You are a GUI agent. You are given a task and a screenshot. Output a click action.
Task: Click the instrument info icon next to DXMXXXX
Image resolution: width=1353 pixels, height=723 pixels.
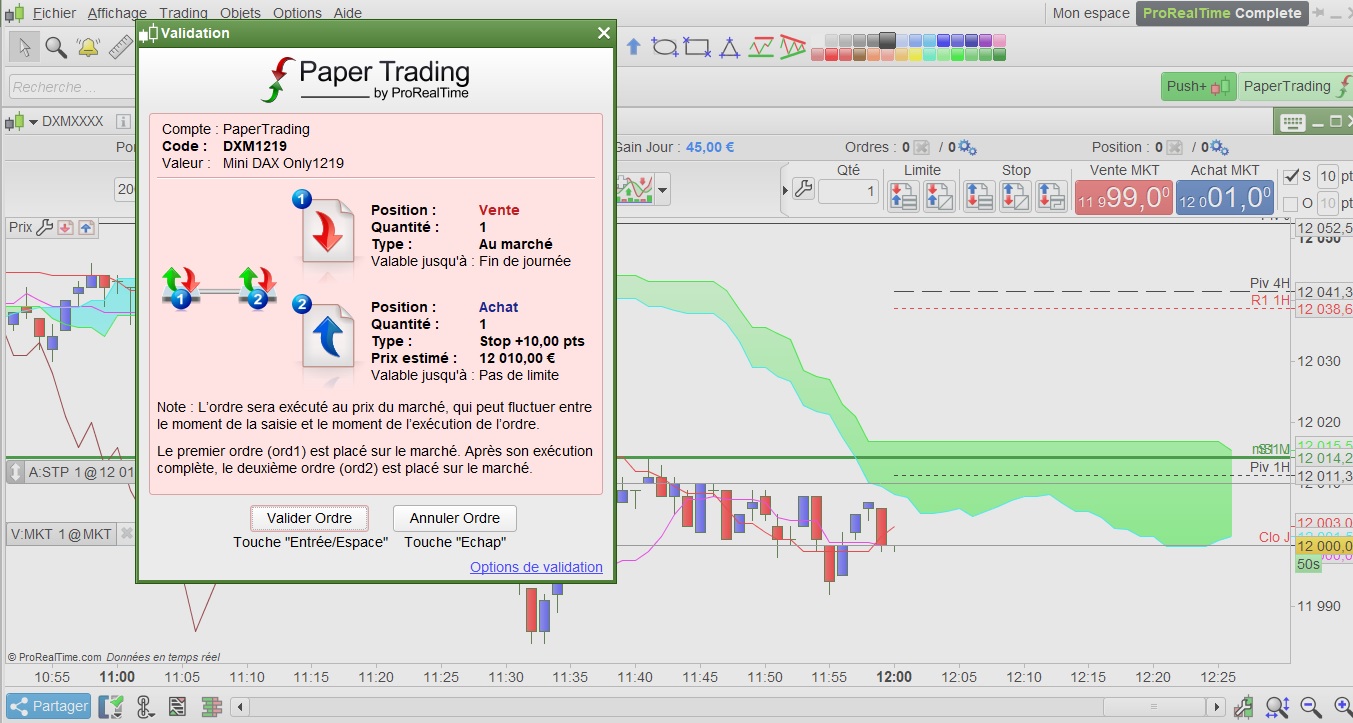coord(123,122)
